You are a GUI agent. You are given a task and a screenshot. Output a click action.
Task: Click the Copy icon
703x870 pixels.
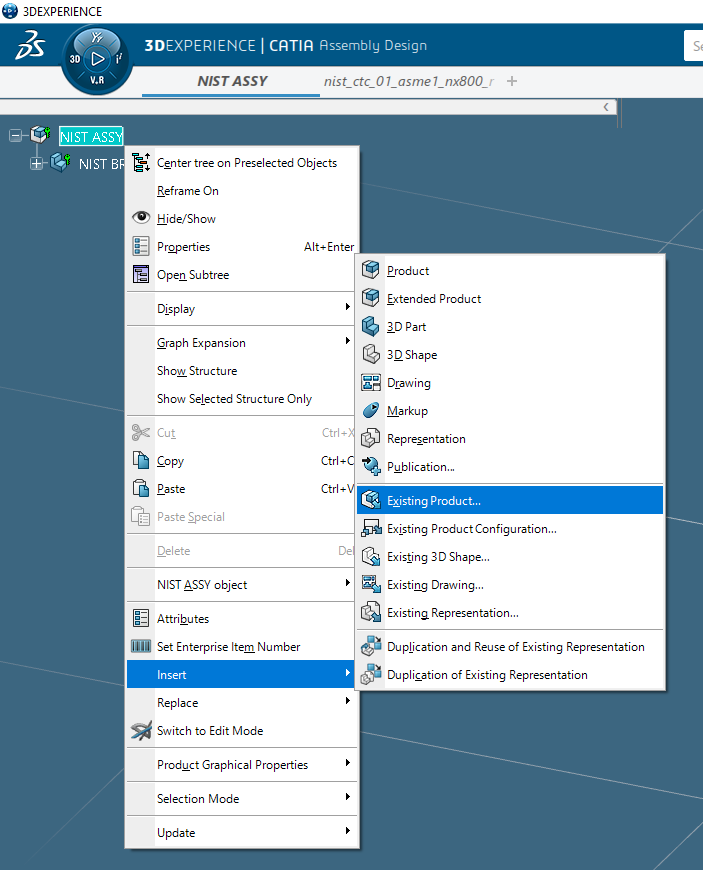tap(141, 461)
